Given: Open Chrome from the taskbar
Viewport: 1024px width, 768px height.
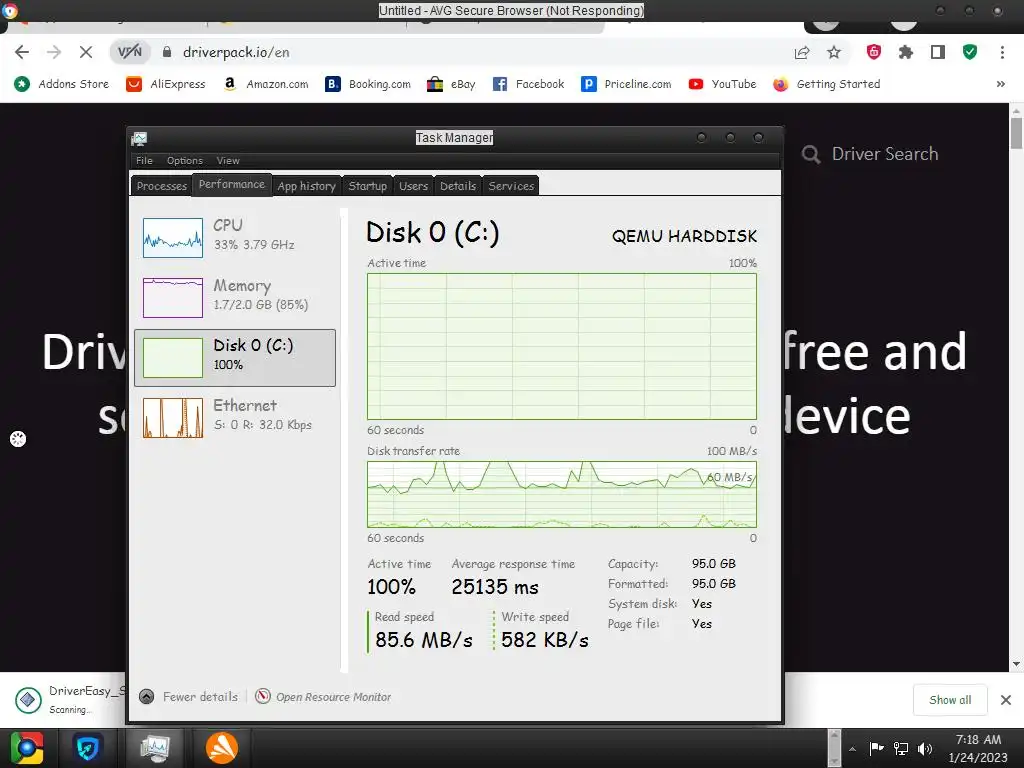Looking at the screenshot, I should (x=26, y=748).
